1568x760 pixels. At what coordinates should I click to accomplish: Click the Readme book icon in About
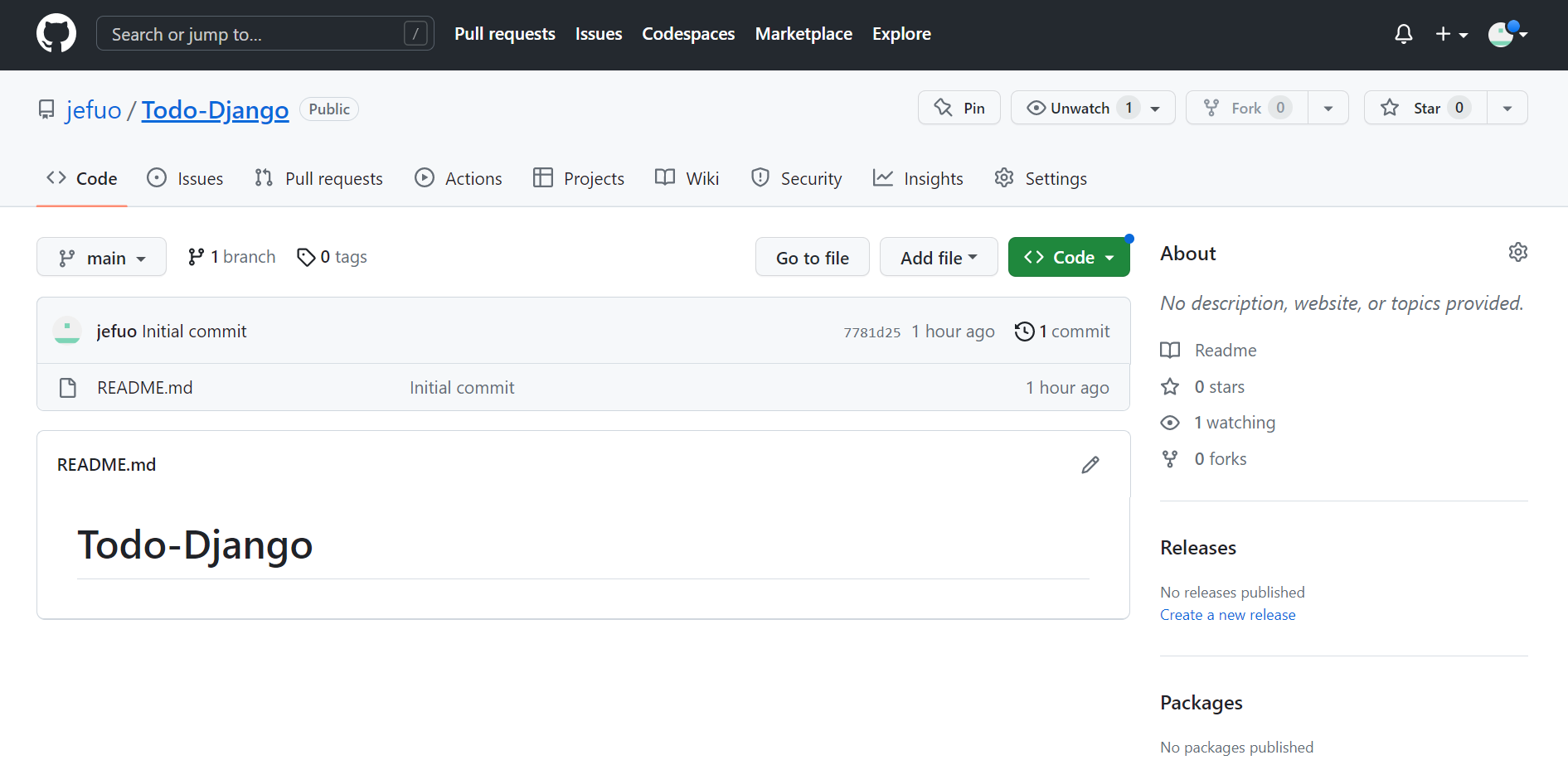(x=1170, y=351)
